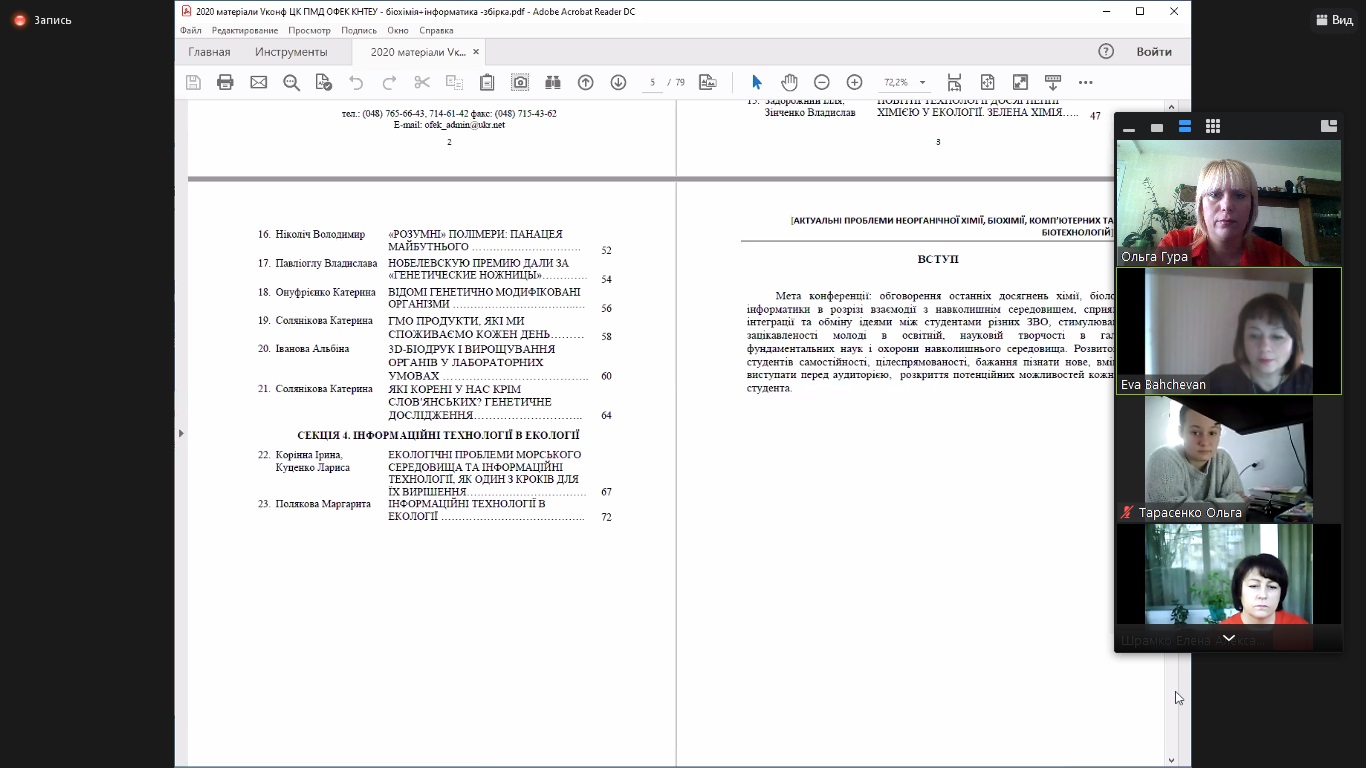Viewport: 1366px width, 768px height.
Task: Click the Save file icon in Acrobat toolbar
Action: pos(193,82)
